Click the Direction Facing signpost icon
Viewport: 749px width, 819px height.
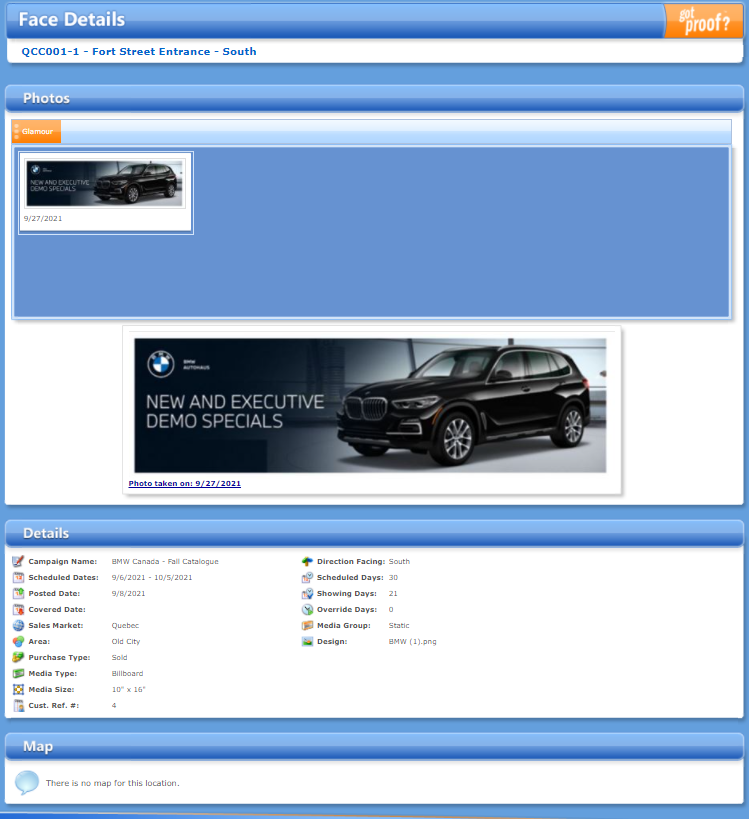pos(308,562)
